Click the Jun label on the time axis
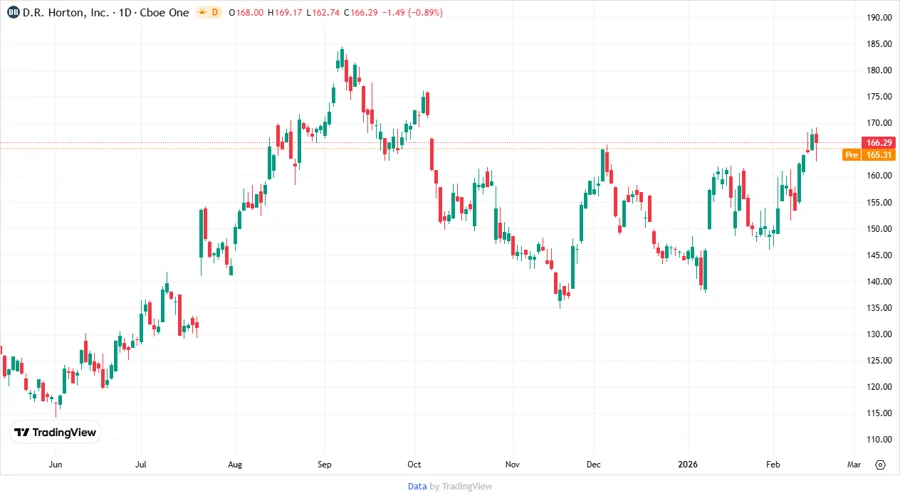This screenshot has width=900, height=498. tap(55, 464)
